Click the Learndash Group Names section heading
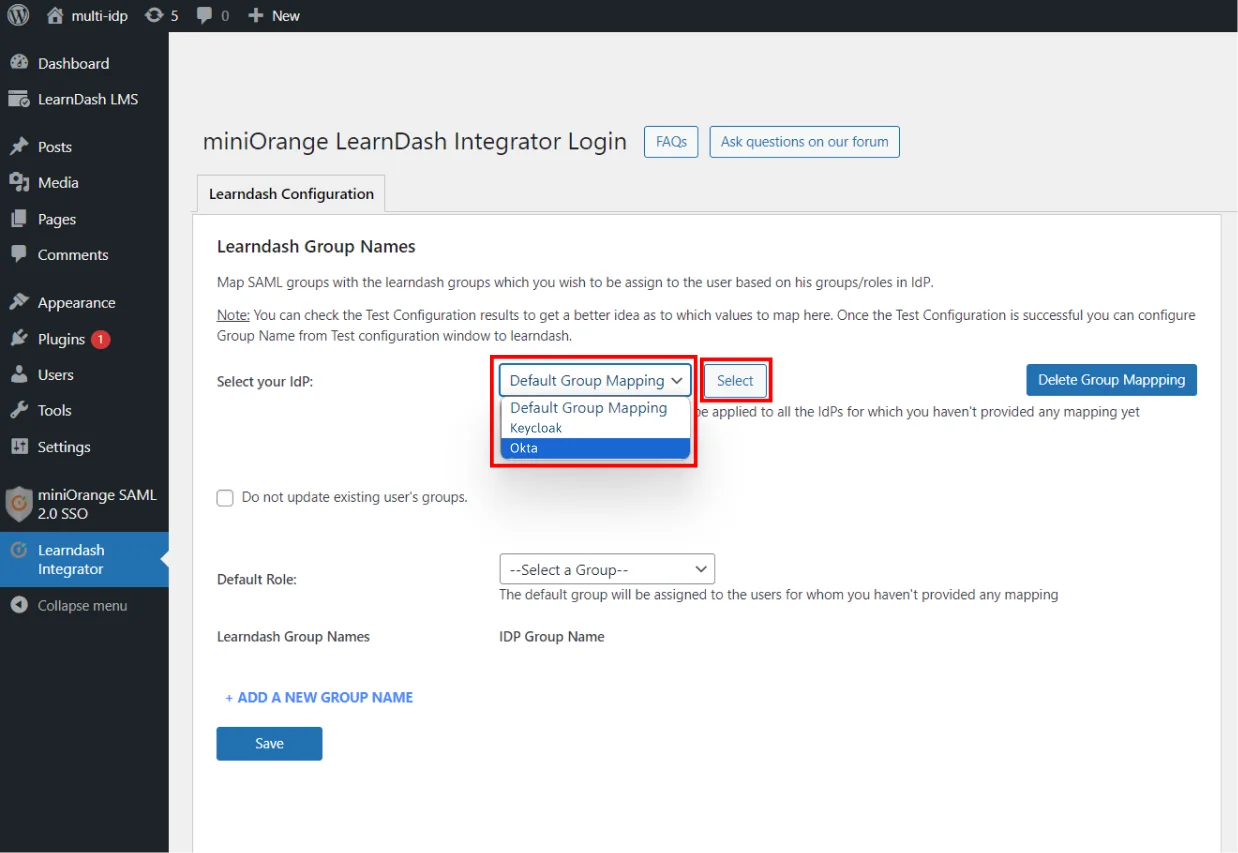 pyautogui.click(x=316, y=246)
